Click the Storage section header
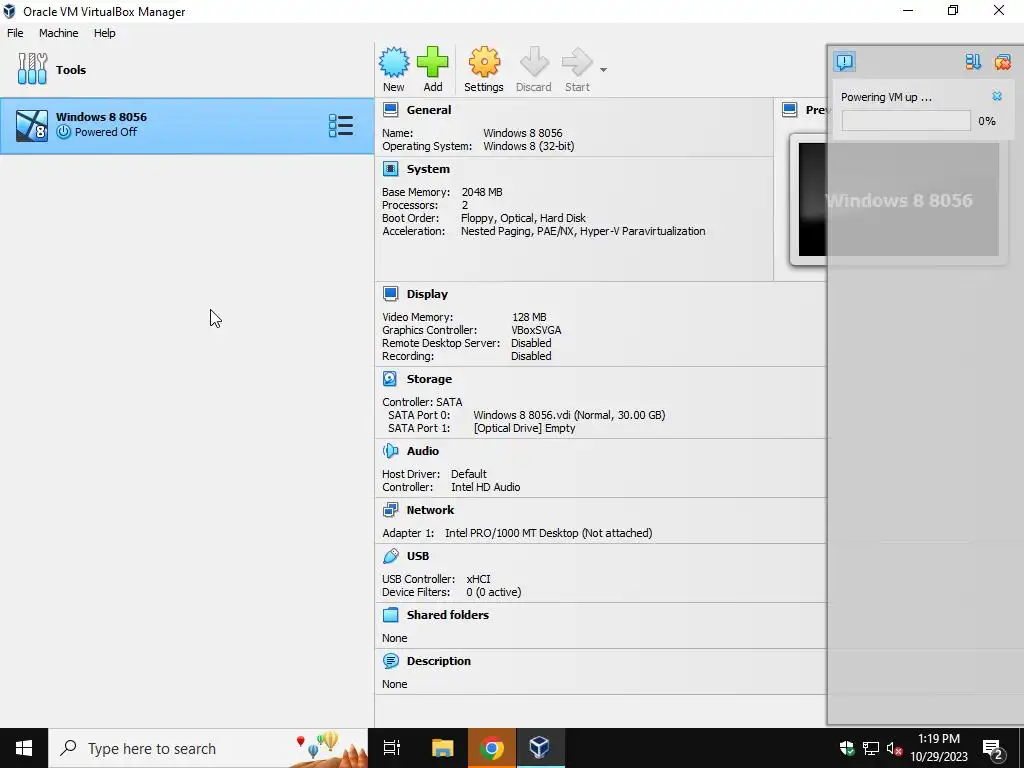 pyautogui.click(x=429, y=379)
